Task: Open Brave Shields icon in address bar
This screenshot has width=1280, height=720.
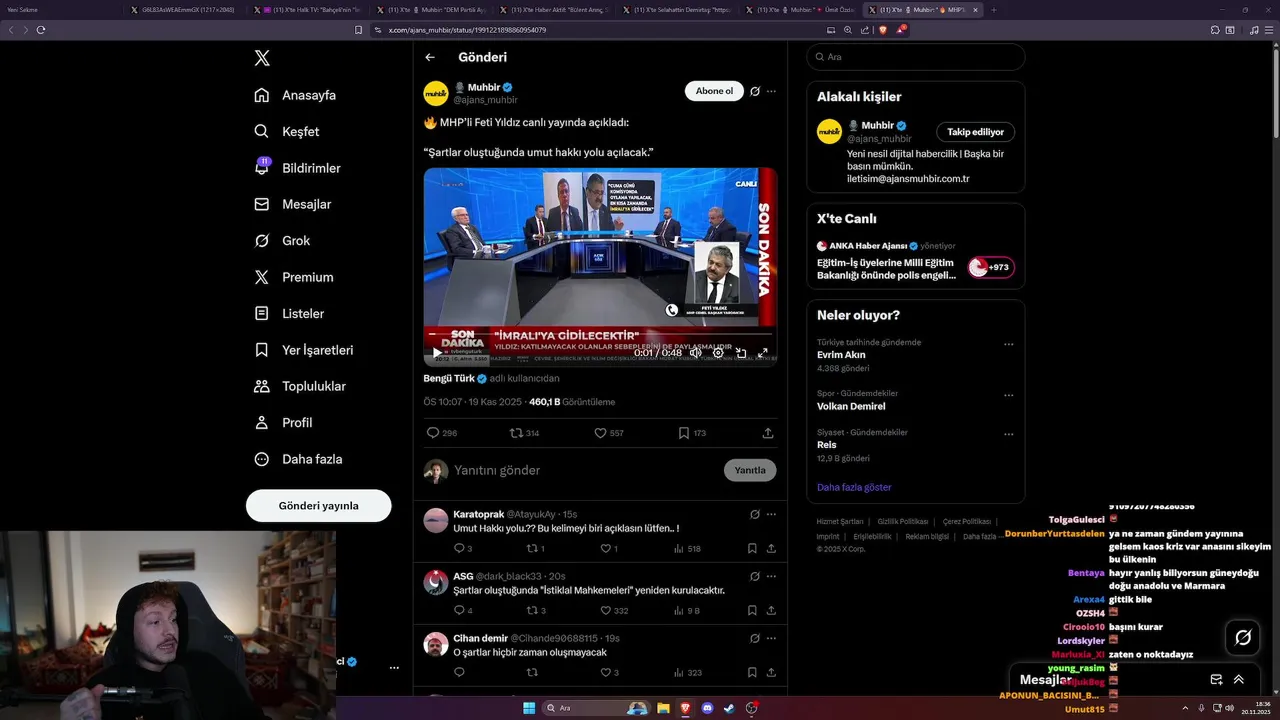Action: 883,30
